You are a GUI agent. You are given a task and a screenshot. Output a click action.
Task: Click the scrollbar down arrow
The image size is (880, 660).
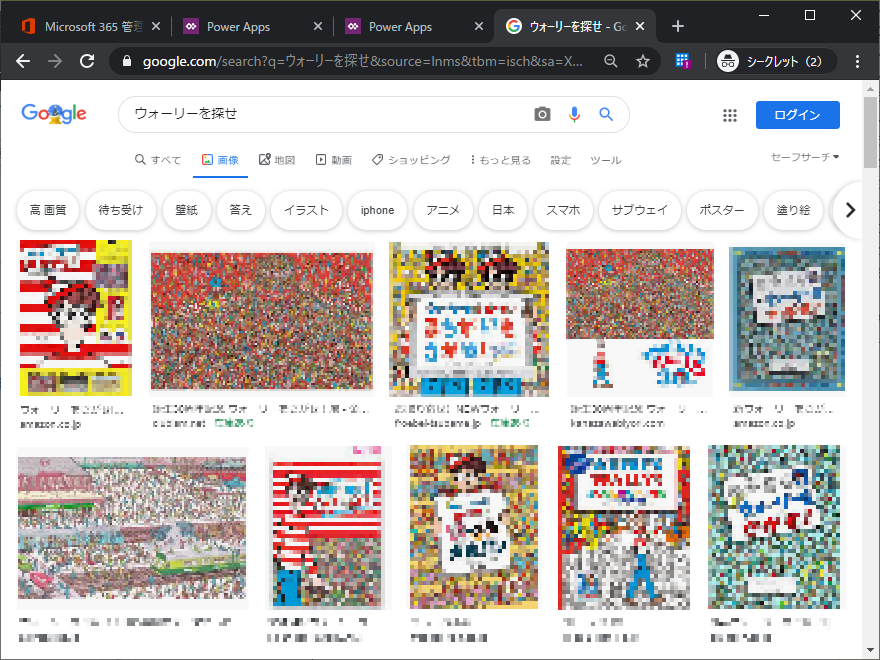[x=870, y=650]
